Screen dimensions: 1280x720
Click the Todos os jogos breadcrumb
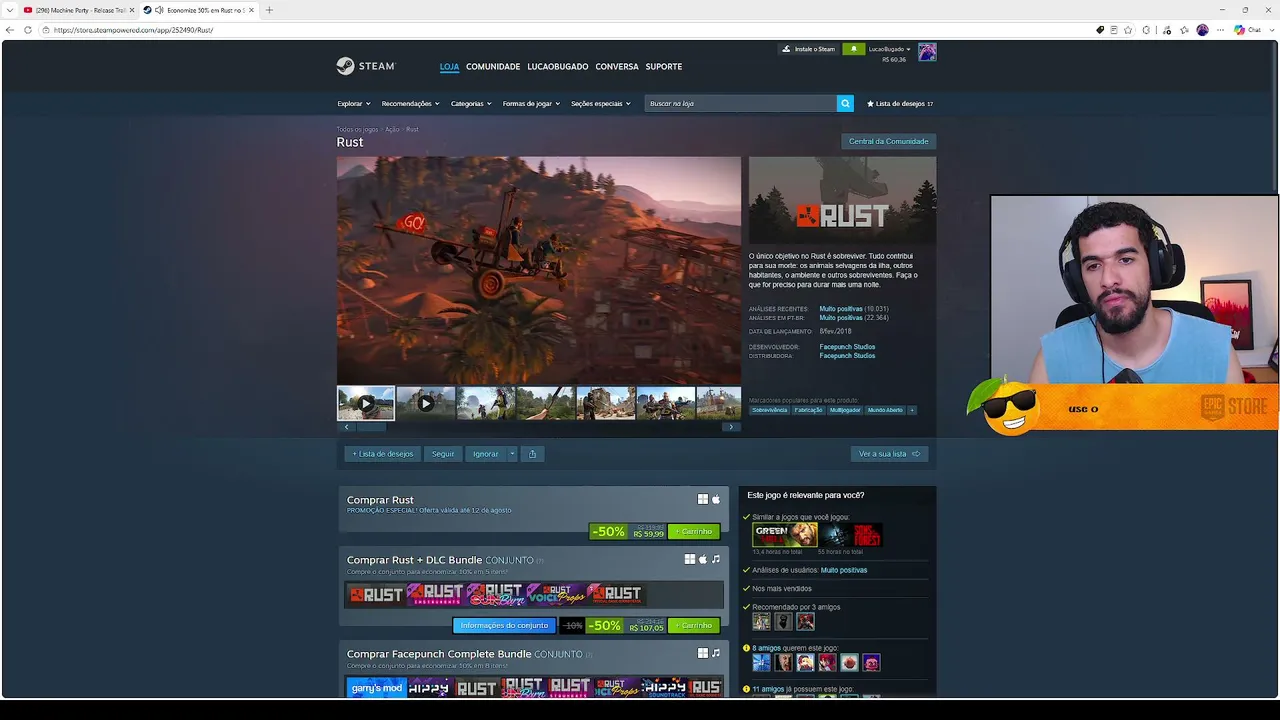(x=358, y=129)
